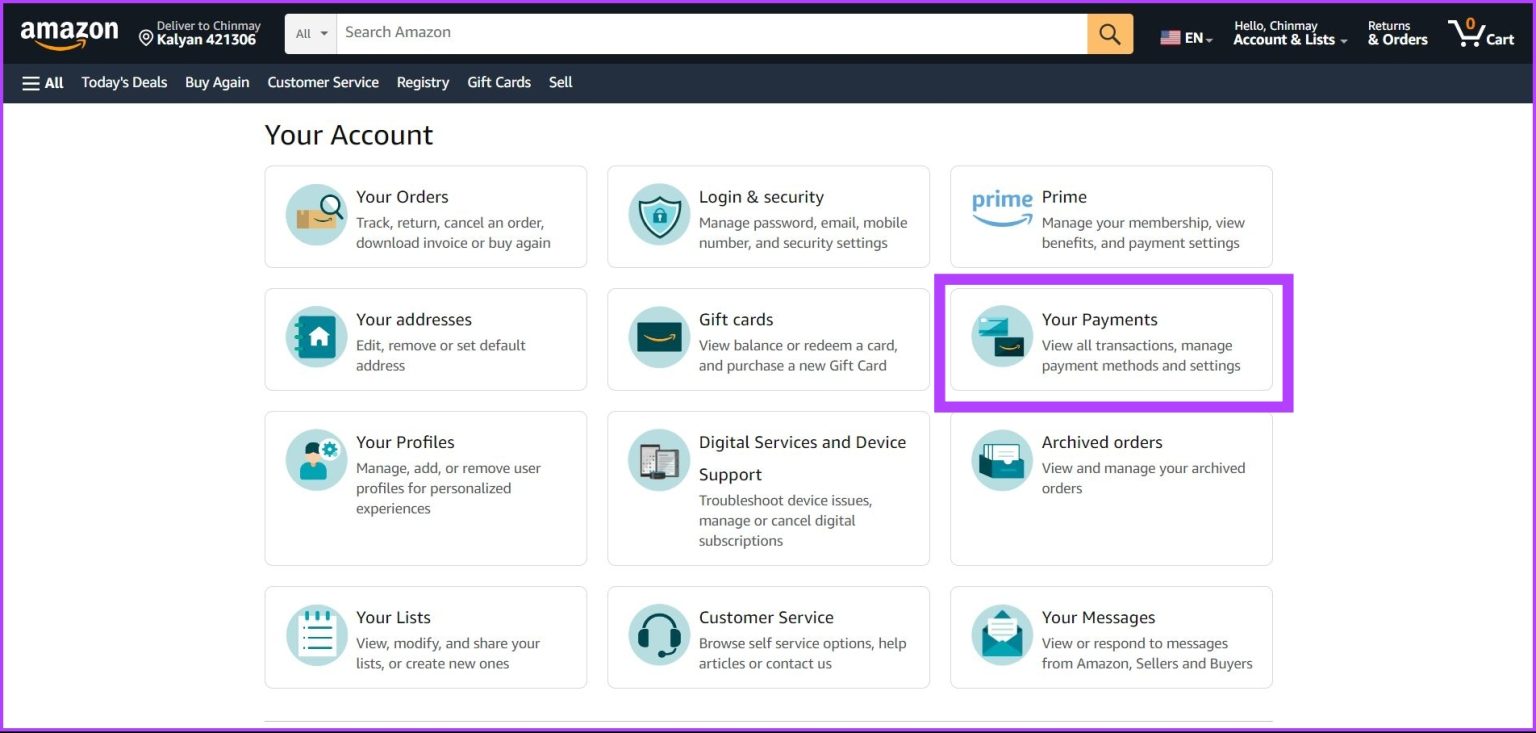Click the search magnifier icon
Screen dimensions: 1536x733
coord(1109,32)
